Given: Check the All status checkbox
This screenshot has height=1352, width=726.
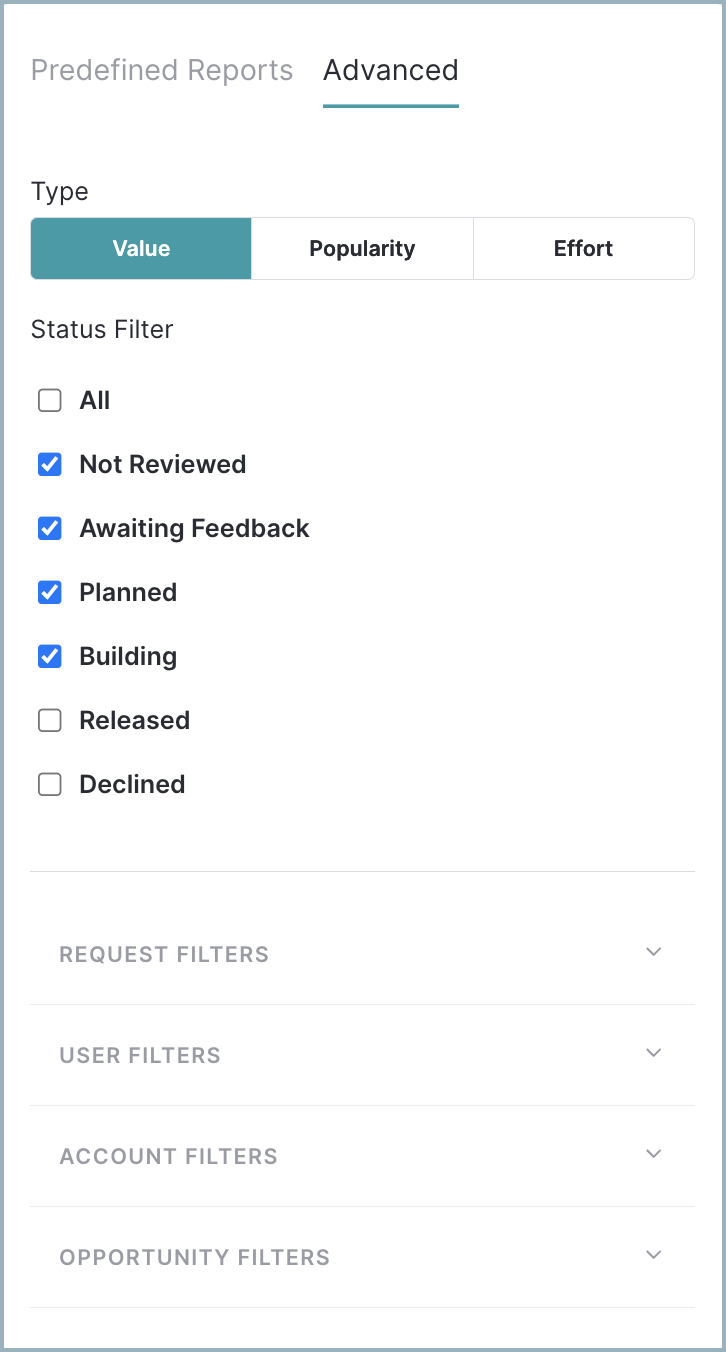Looking at the screenshot, I should [50, 401].
